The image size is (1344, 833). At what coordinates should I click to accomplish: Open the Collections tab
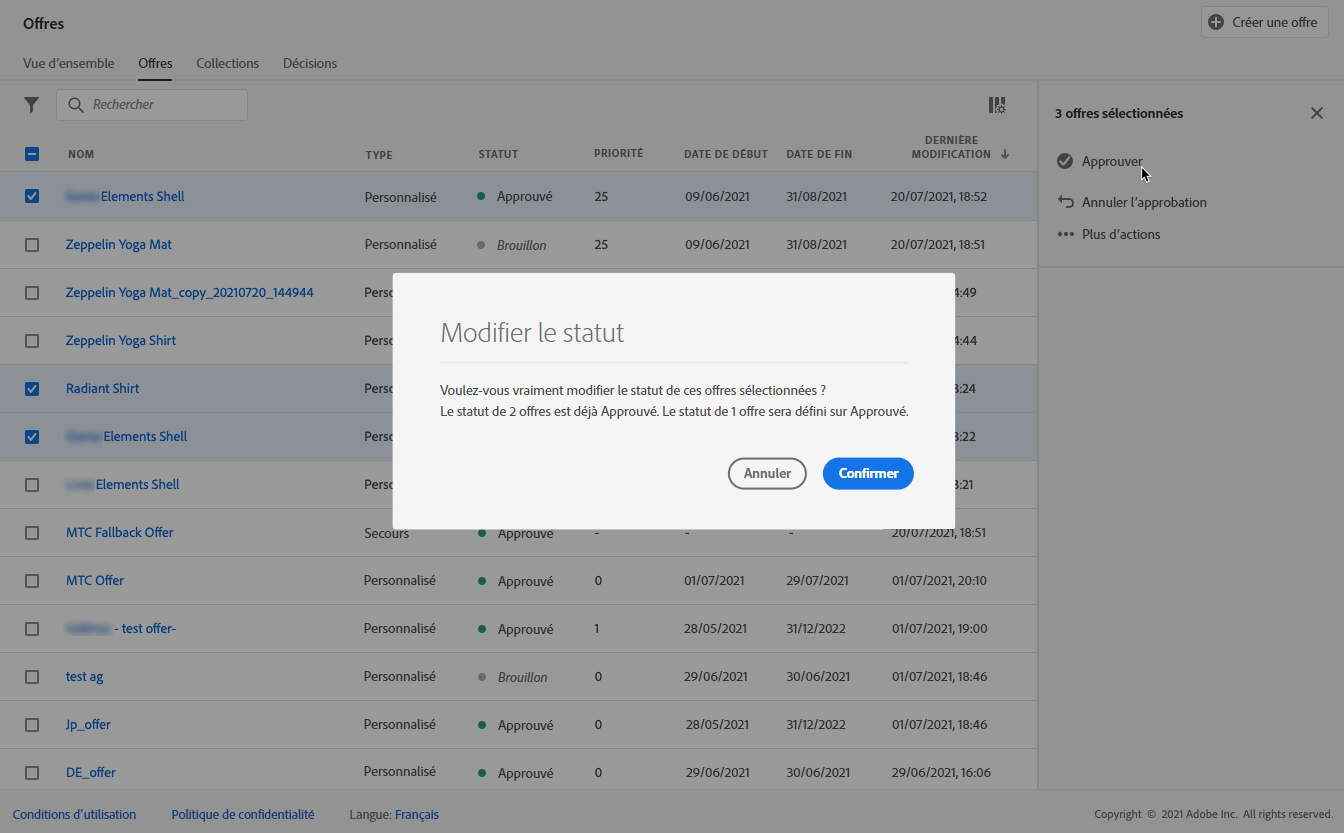pyautogui.click(x=227, y=63)
